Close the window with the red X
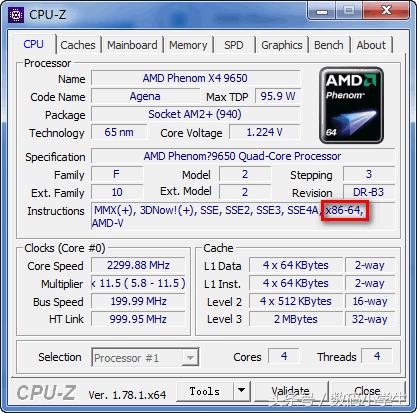The width and height of the screenshot is (417, 413). tap(386, 11)
